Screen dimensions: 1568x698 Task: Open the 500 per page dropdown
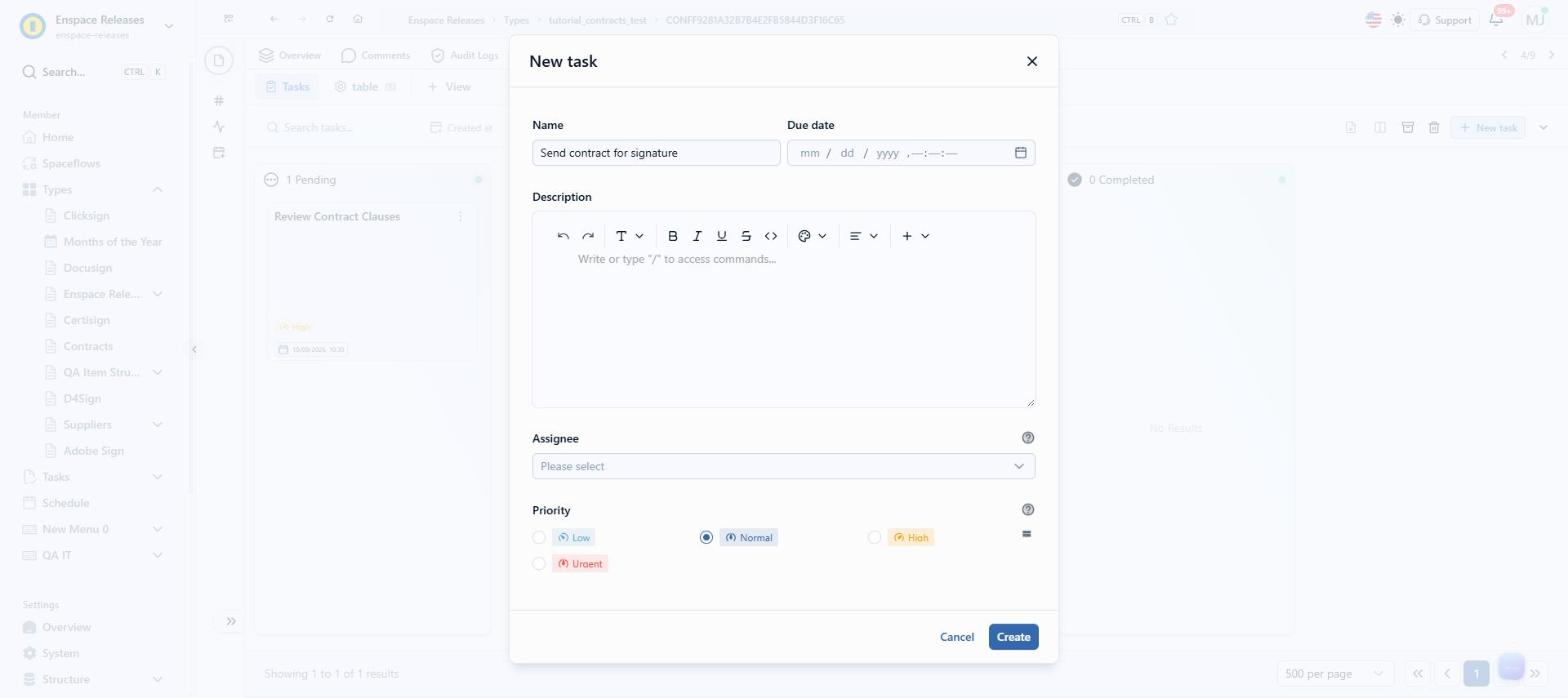coord(1335,673)
